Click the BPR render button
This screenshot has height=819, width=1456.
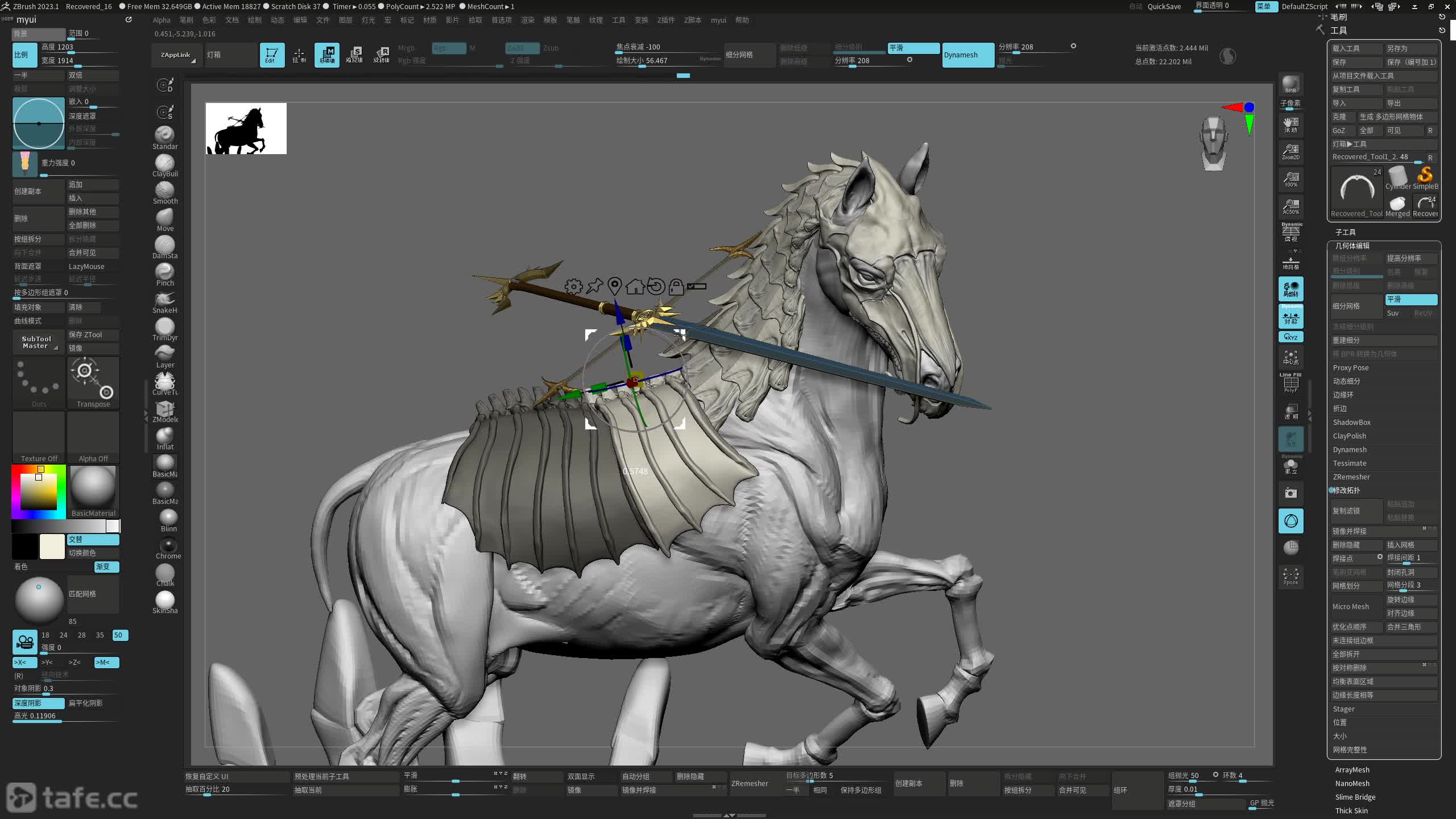1290,84
